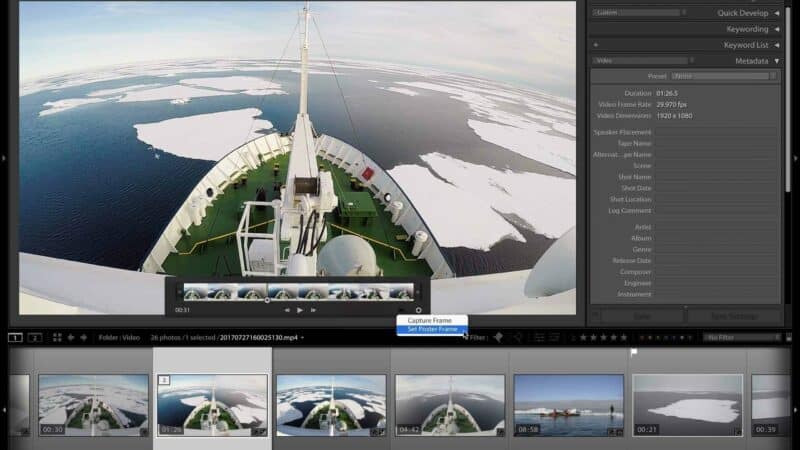Open the Quick Develop saved preset dropdown

click(640, 13)
